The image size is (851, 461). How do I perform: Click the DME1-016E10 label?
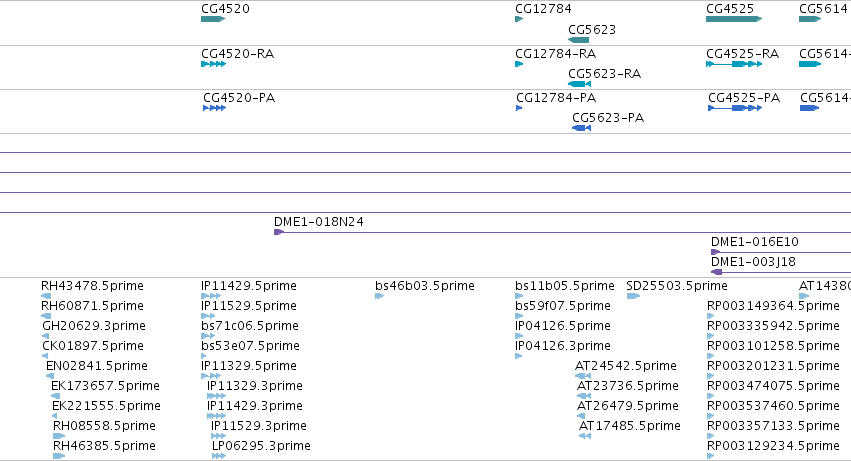754,242
